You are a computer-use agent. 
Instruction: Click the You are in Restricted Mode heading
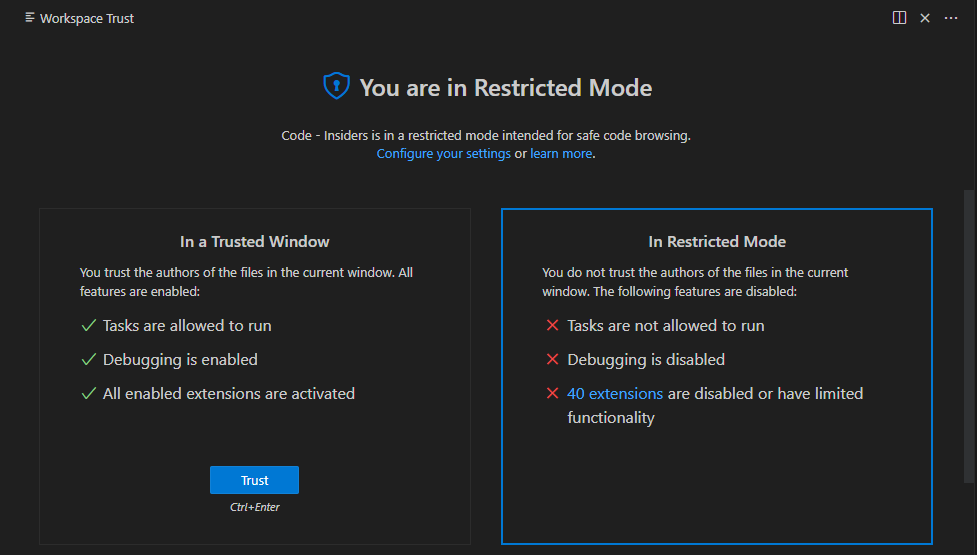pos(505,88)
